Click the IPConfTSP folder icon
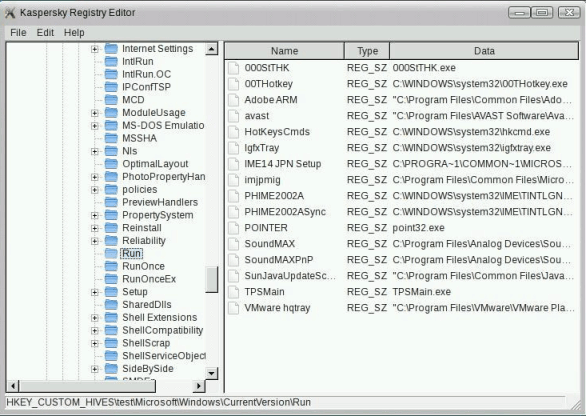The image size is (586, 416). pos(111,87)
